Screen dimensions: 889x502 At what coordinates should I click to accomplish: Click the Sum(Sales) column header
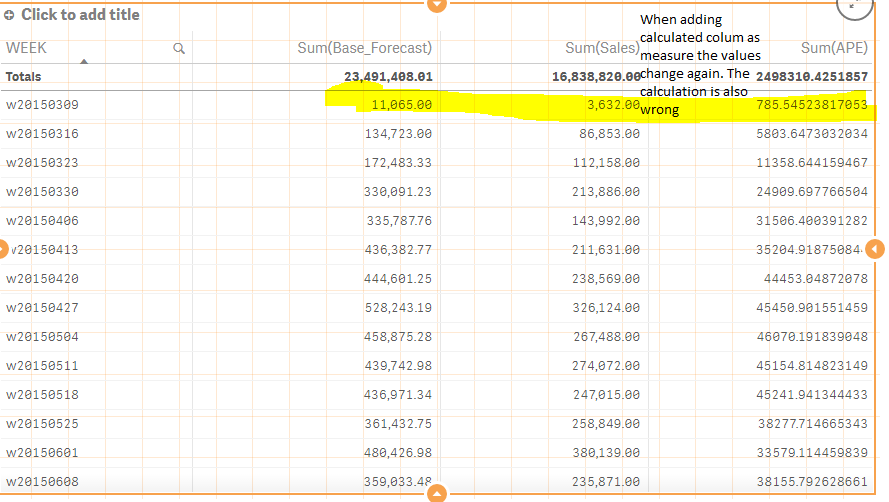[602, 47]
